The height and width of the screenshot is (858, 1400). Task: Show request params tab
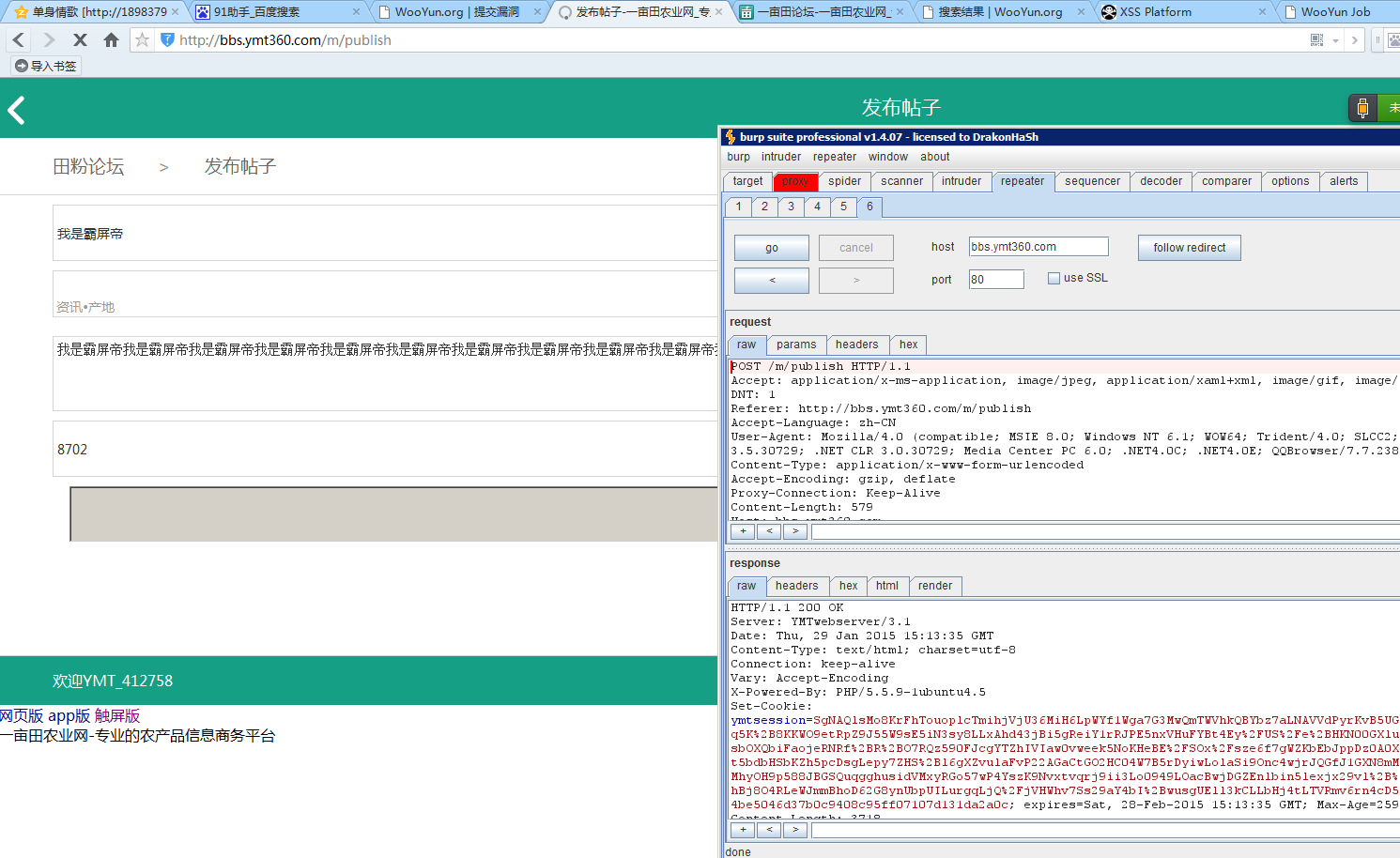pos(796,345)
